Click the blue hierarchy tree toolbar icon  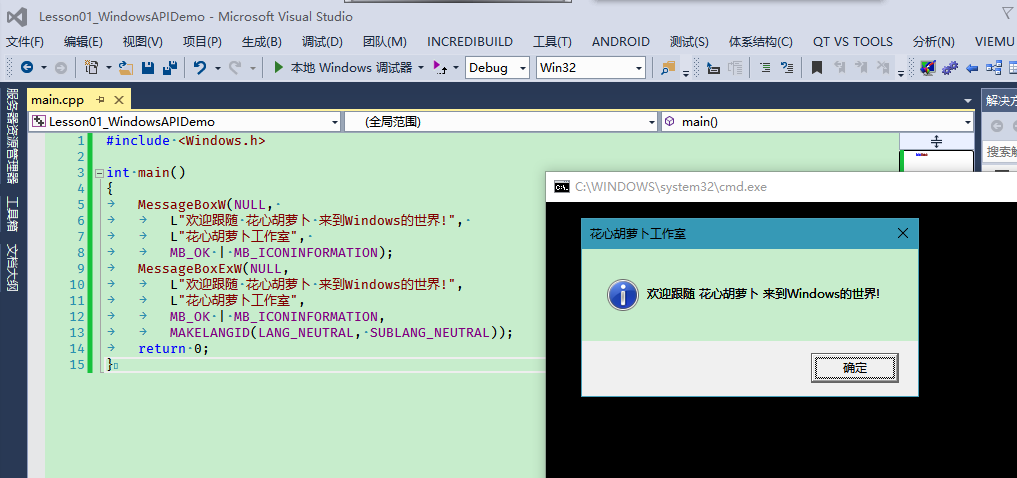click(993, 67)
